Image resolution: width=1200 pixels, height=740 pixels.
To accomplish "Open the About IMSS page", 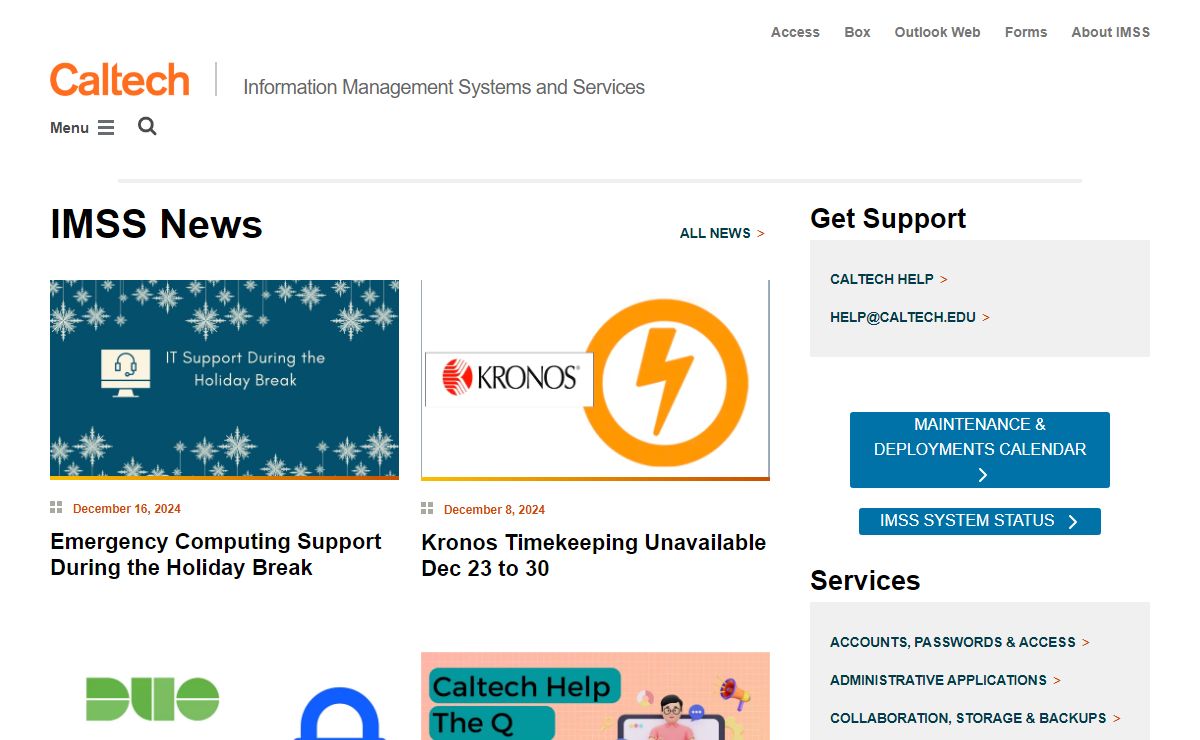I will pyautogui.click(x=1110, y=32).
